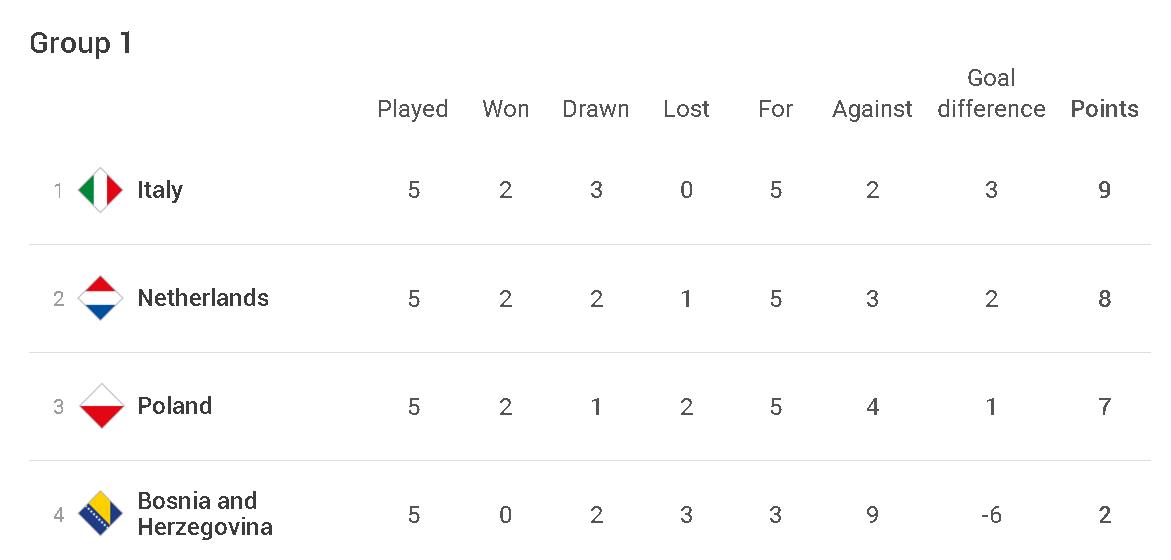Open the Netherlands team link
Viewport: 1171px width, 560px height.
pos(203,298)
